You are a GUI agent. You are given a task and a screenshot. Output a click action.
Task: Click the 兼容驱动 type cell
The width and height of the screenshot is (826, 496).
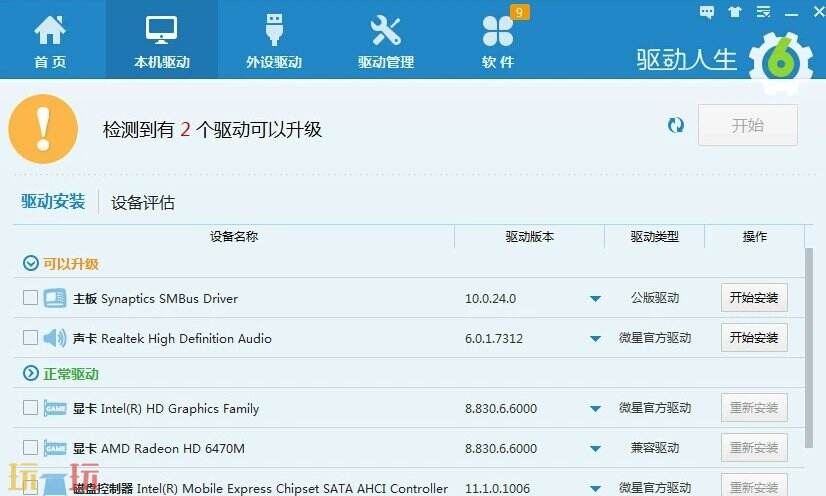click(655, 448)
